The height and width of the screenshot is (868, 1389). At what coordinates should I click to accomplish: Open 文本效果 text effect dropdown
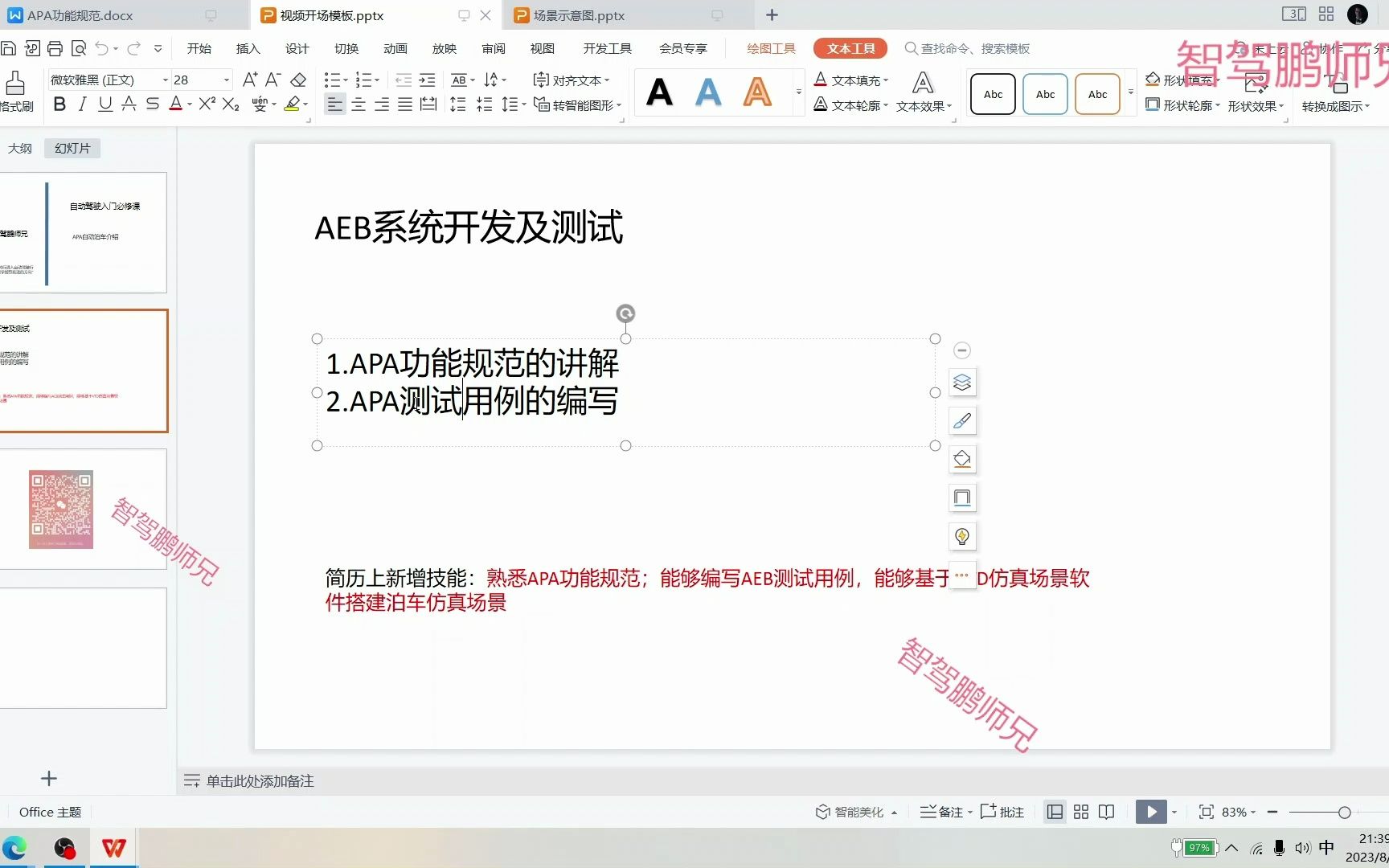coord(924,92)
